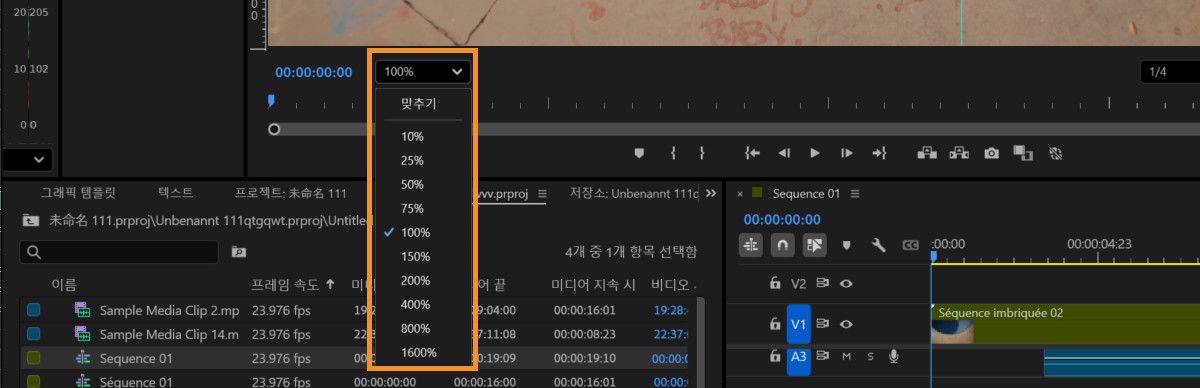Click the Add Marker button in program monitor
The image size is (1200, 388).
(x=640, y=153)
